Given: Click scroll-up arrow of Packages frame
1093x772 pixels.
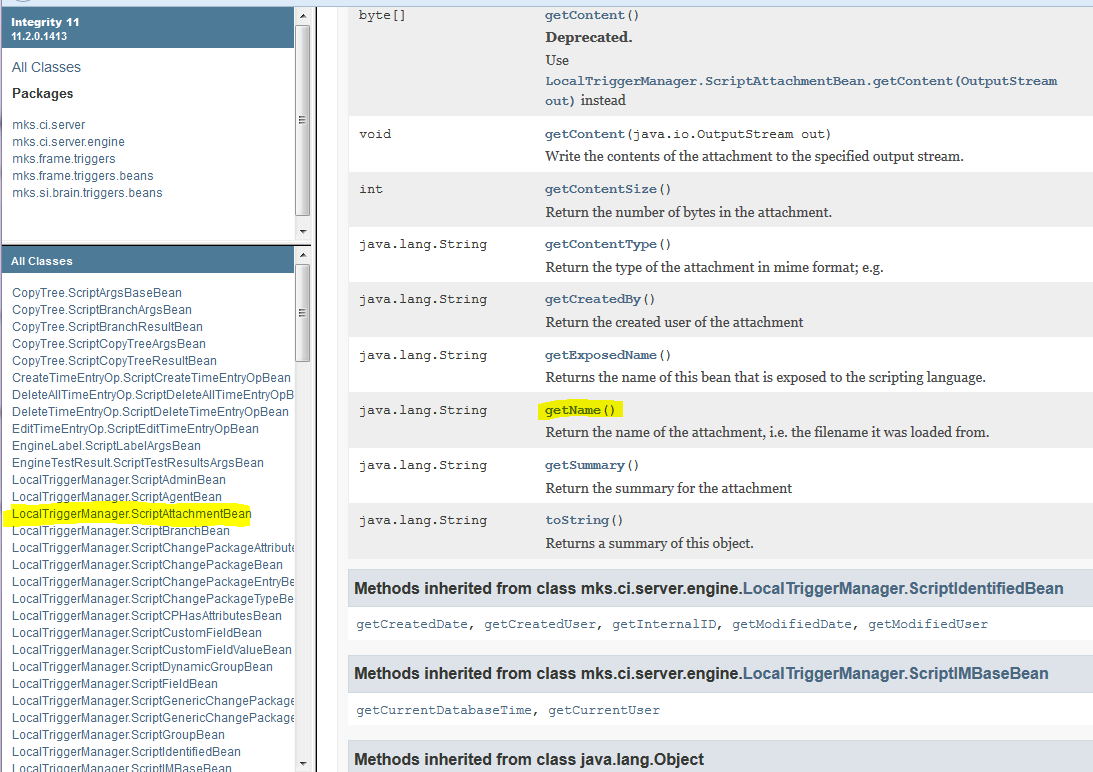Looking at the screenshot, I should pos(302,16).
